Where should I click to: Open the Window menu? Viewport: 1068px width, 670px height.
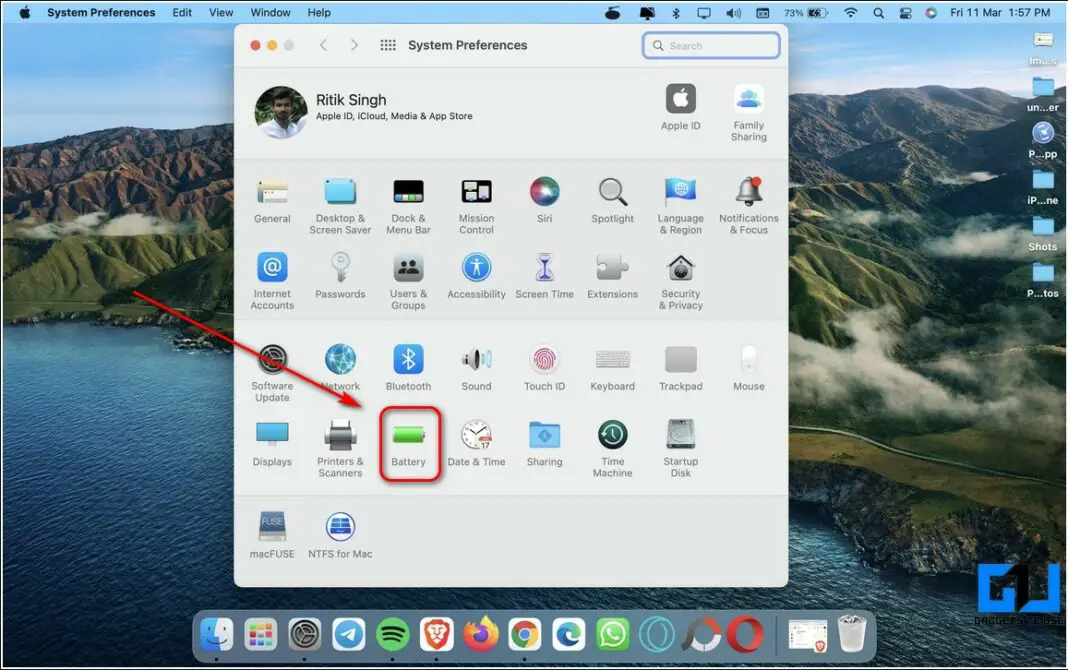coord(270,13)
